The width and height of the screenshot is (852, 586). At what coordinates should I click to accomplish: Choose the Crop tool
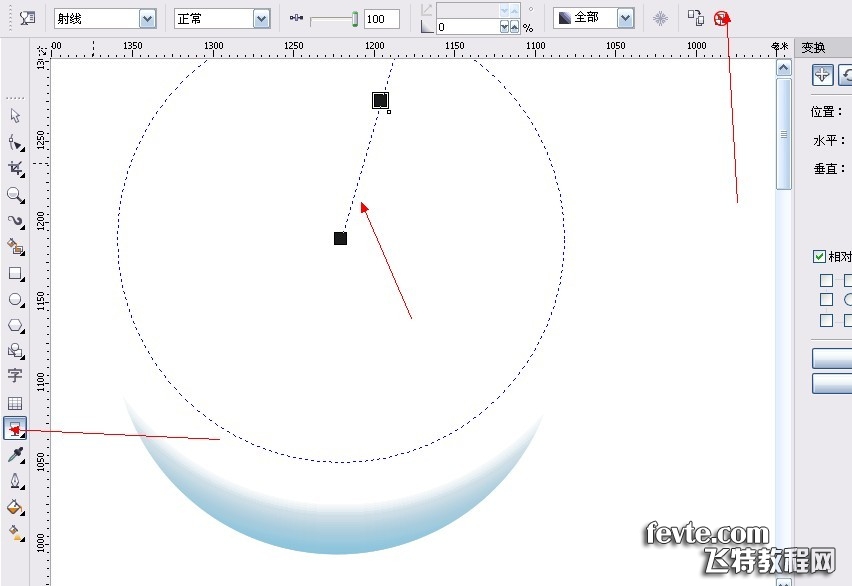[x=15, y=169]
